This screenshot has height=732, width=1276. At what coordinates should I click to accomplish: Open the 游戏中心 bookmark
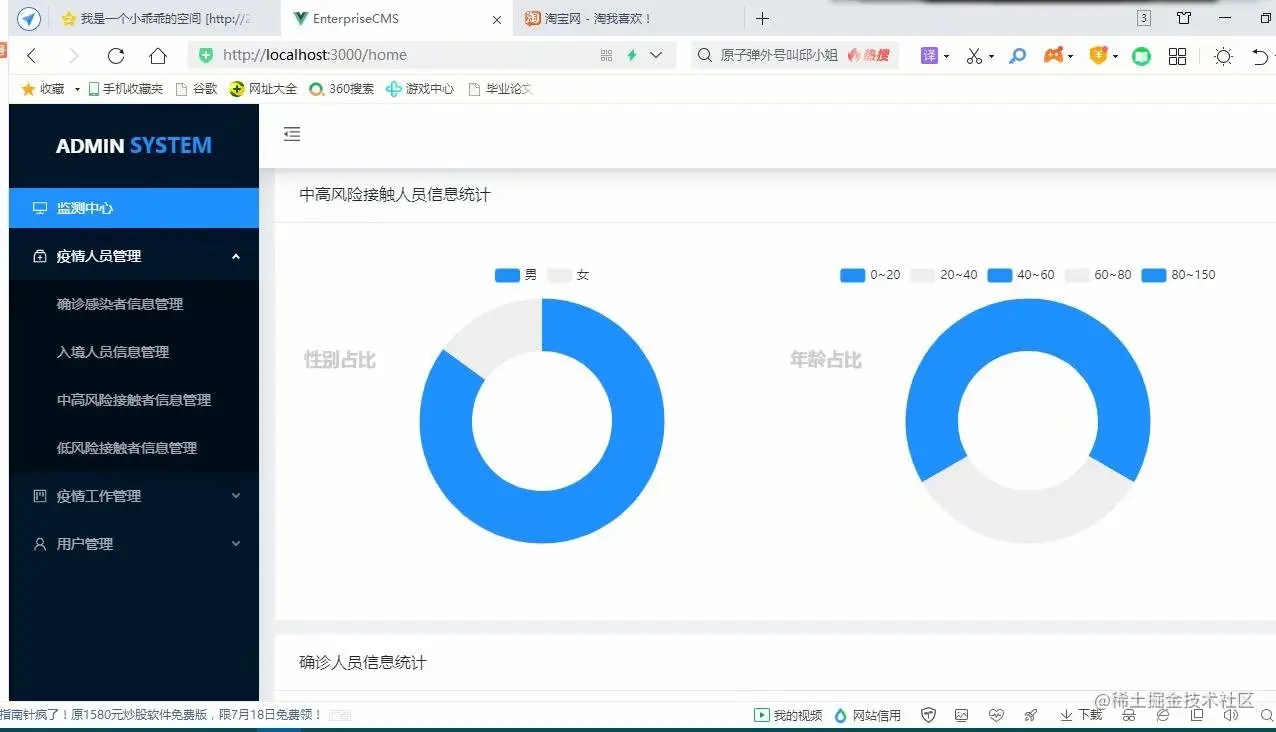click(420, 89)
